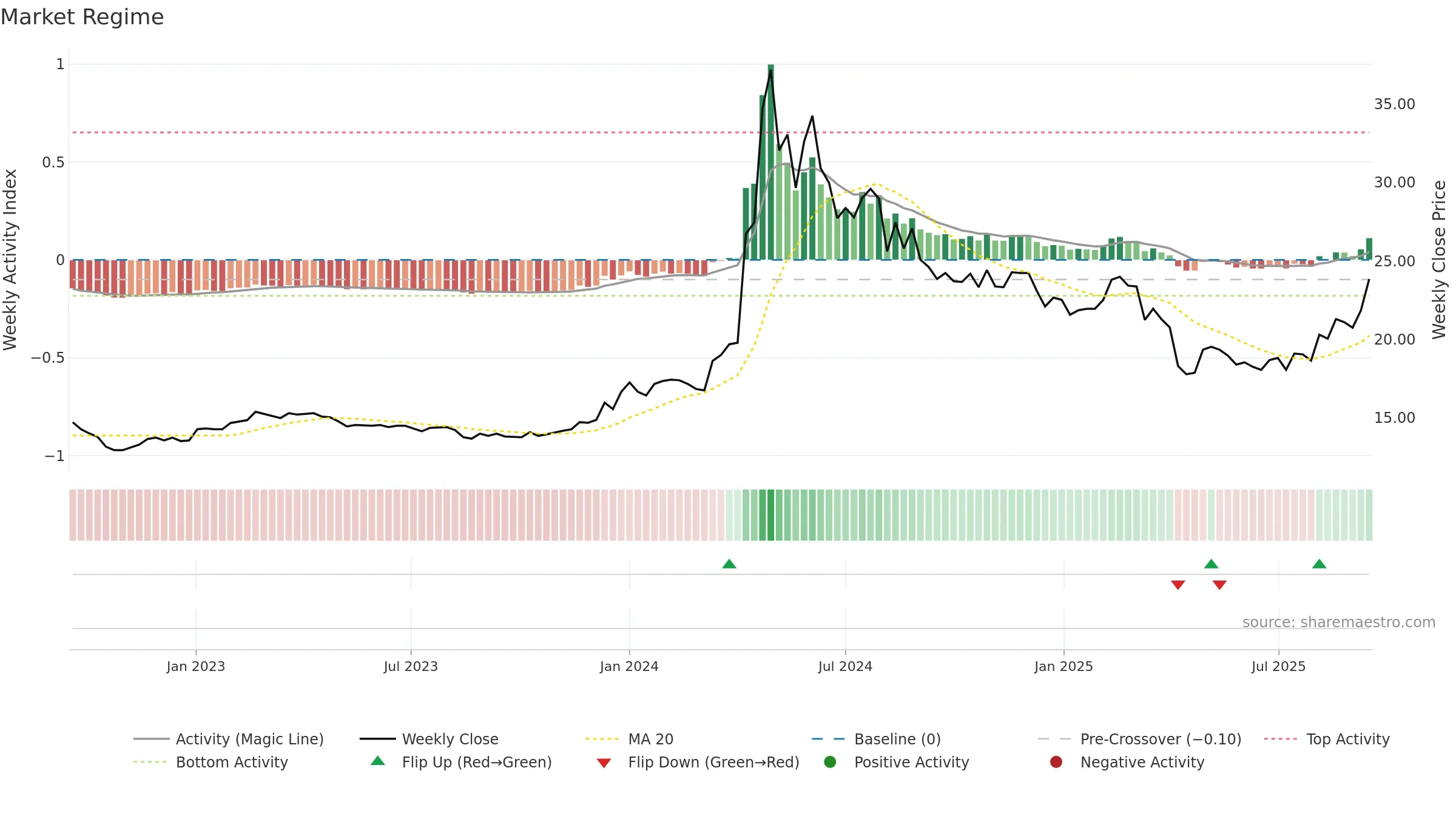Toggle the Activity (Magic Line) legend entry
The width and height of the screenshot is (1456, 819).
click(x=229, y=739)
